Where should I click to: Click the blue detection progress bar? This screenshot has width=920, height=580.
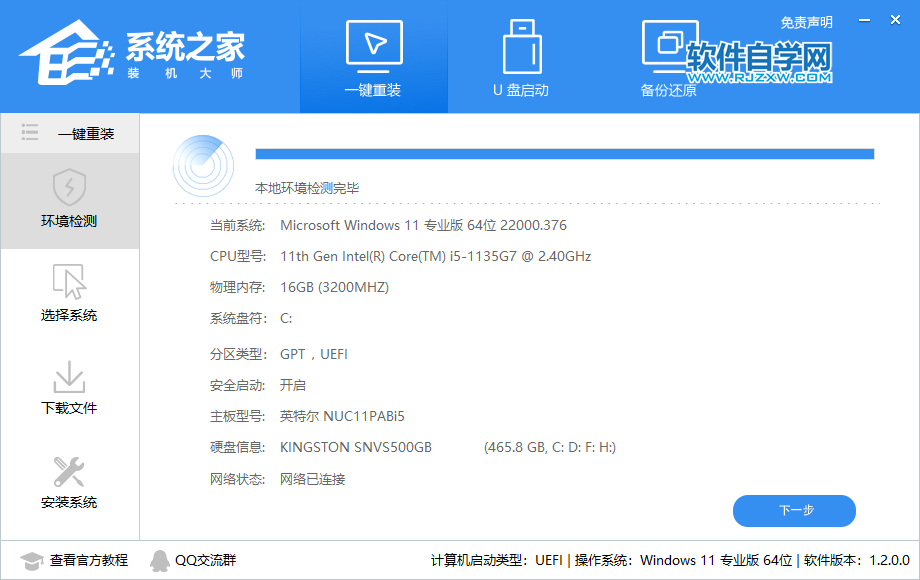point(564,154)
